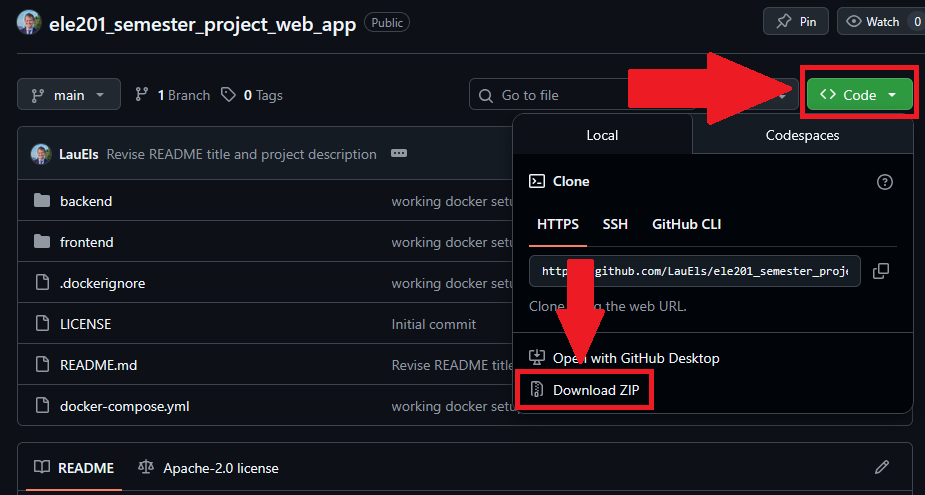Viewport: 925px width, 495px height.
Task: Expand commit message ellipsis button
Action: pyautogui.click(x=399, y=153)
